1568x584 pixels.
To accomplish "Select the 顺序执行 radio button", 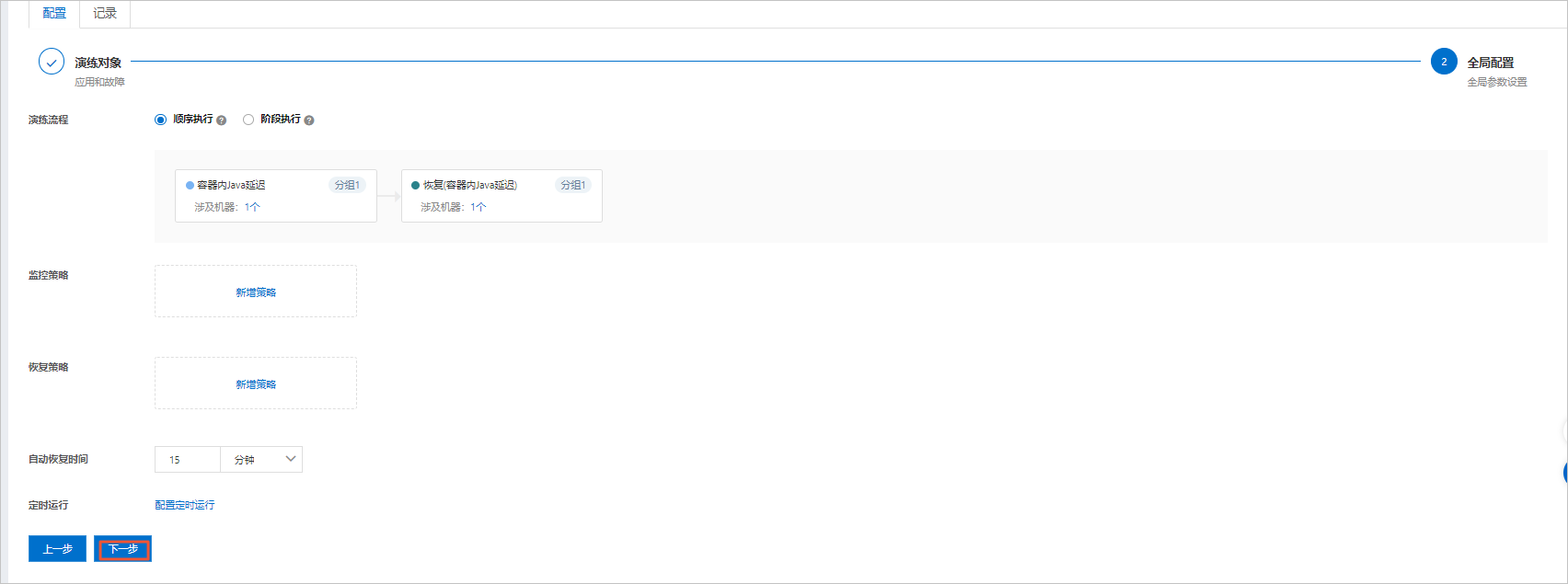I will tap(161, 120).
